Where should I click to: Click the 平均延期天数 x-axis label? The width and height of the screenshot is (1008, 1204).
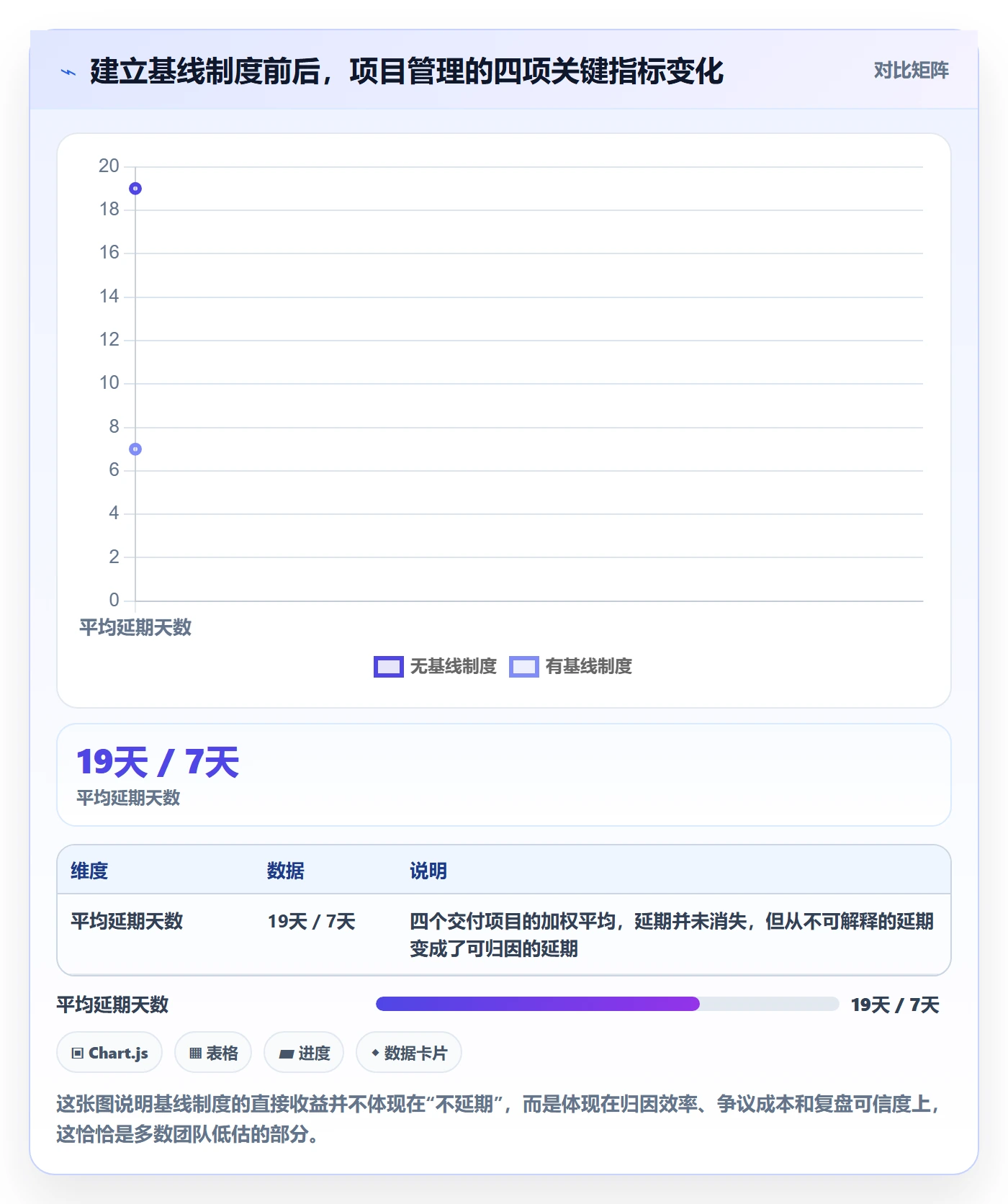[135, 627]
